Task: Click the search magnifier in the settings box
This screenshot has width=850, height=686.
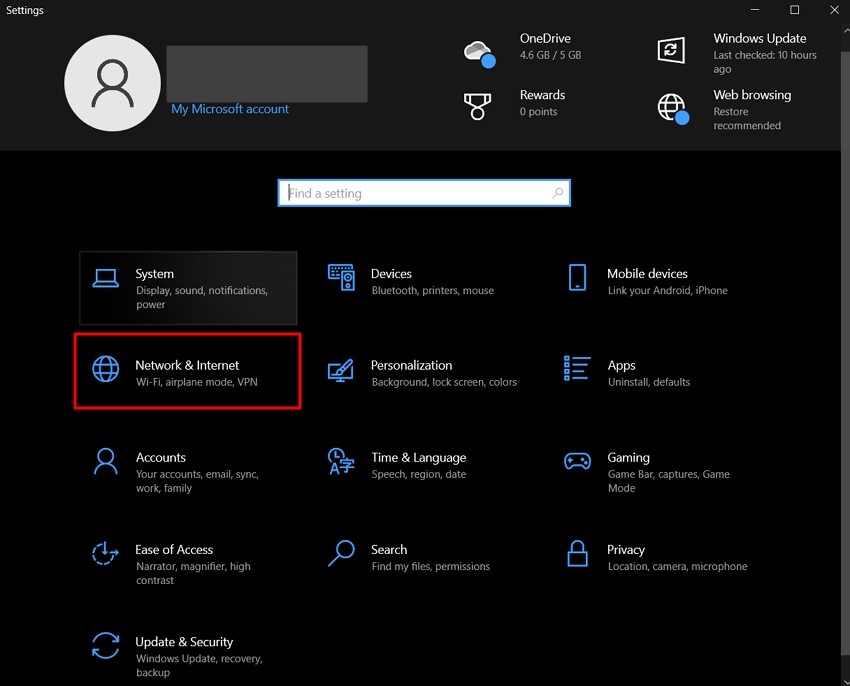Action: pos(558,193)
